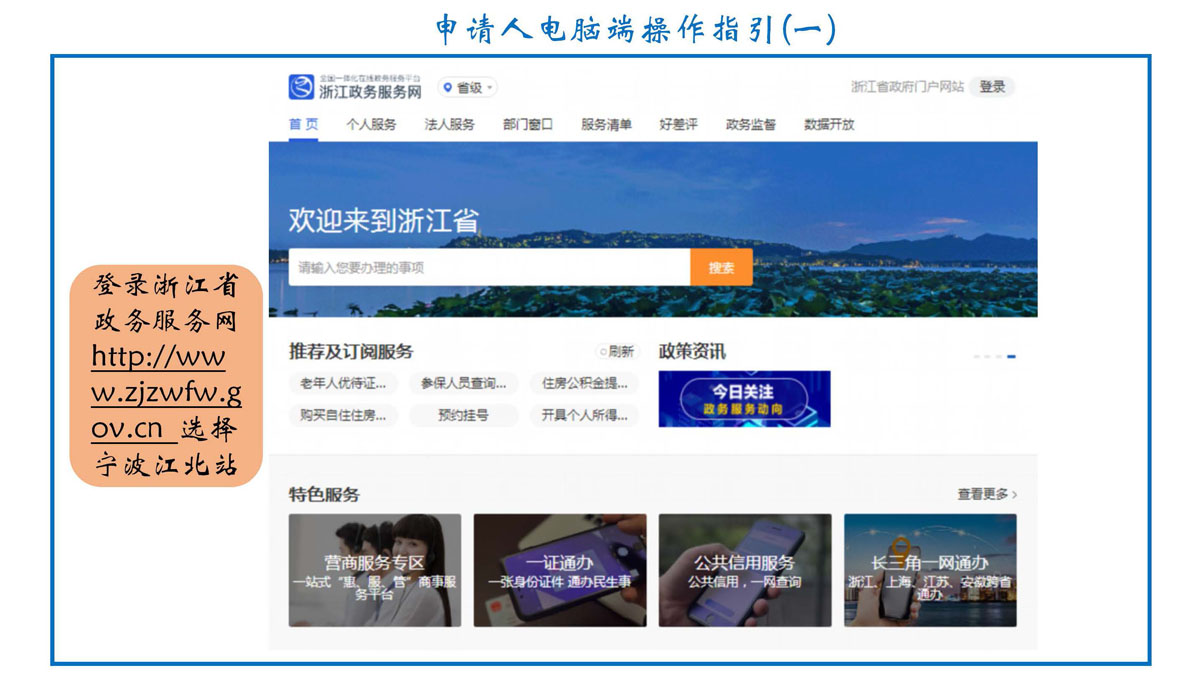1201x676 pixels.
Task: Open the 法人服务 tab
Action: point(449,125)
